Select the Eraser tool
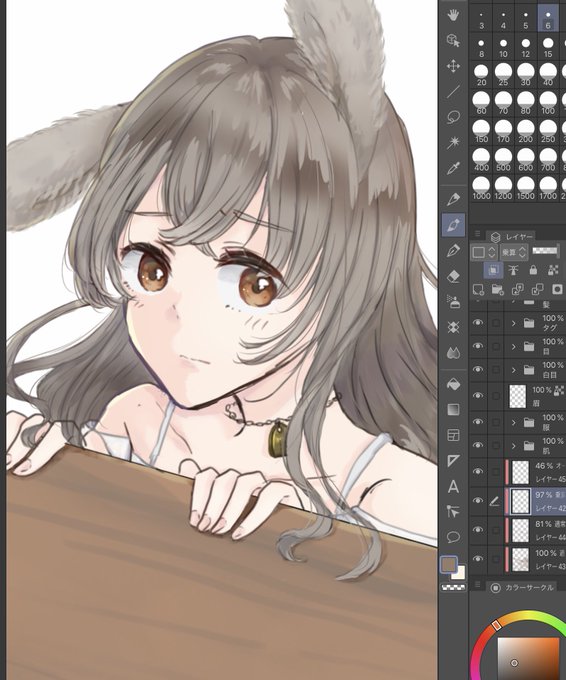566x680 pixels. click(x=453, y=276)
